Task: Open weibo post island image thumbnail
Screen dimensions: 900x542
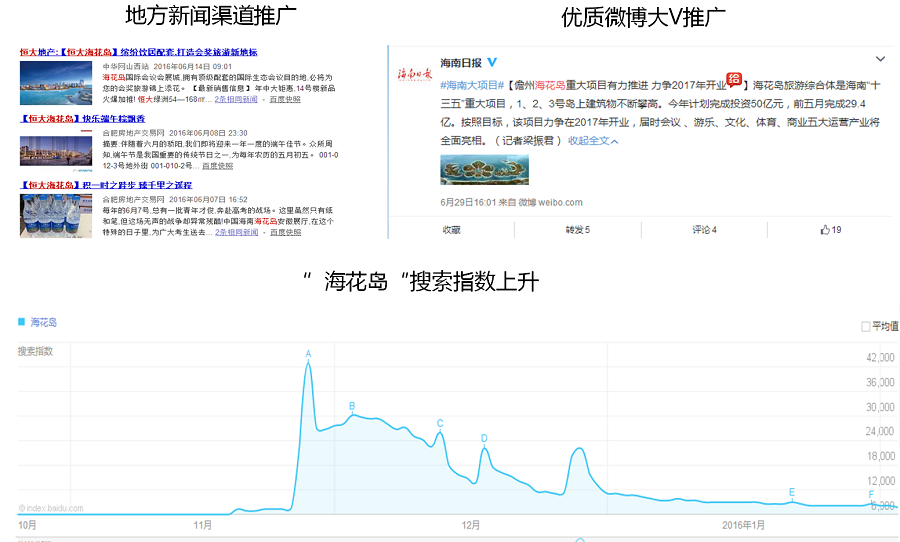Action: pos(484,170)
